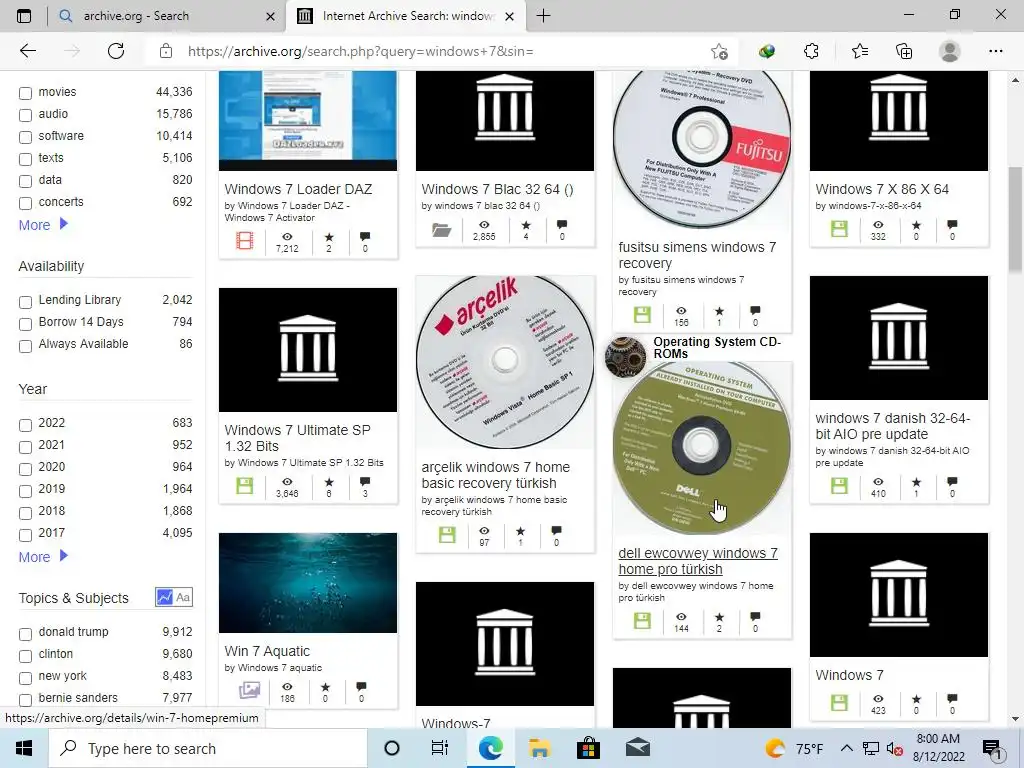This screenshot has width=1024, height=768.
Task: Click views eye icon on arçelik card
Action: click(x=484, y=531)
